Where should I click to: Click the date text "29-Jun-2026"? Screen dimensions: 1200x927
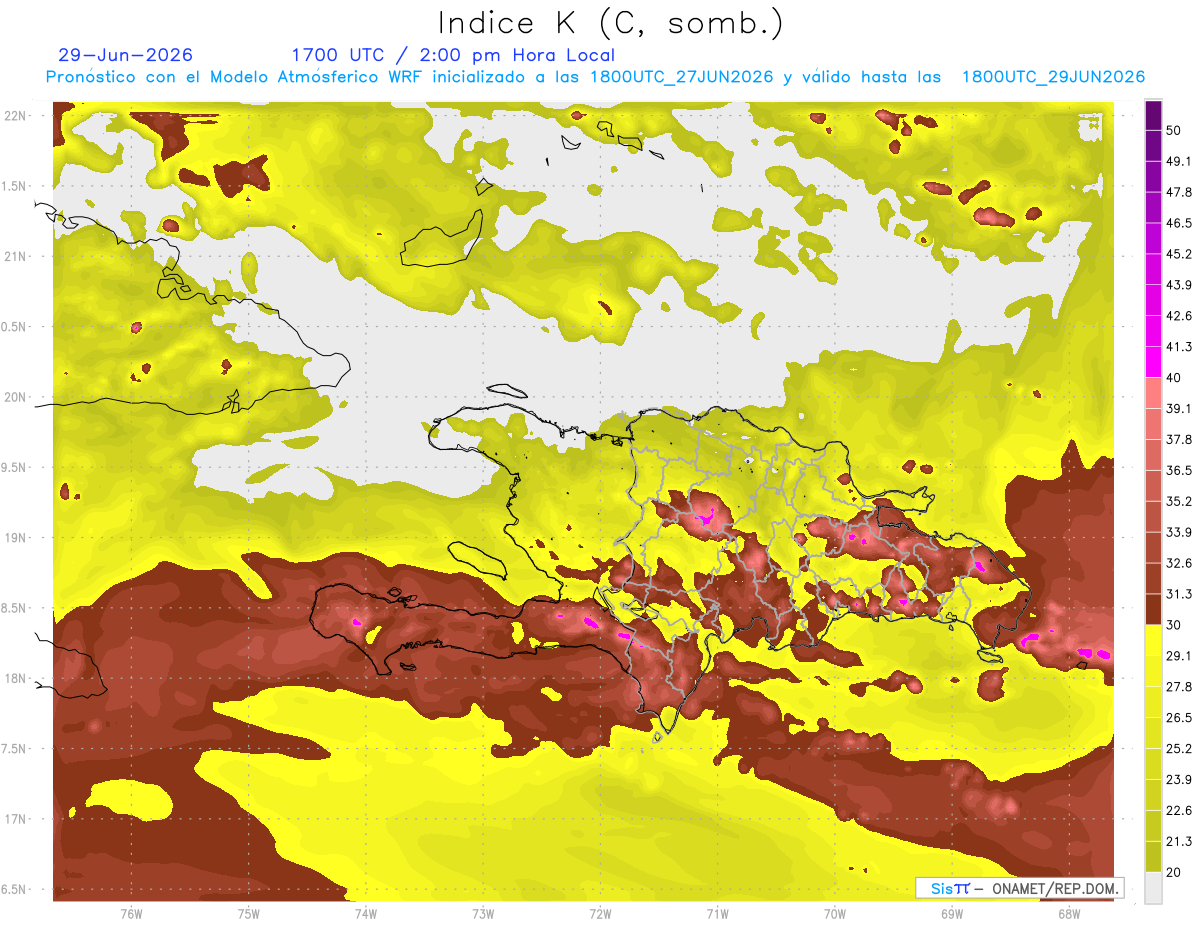click(126, 55)
